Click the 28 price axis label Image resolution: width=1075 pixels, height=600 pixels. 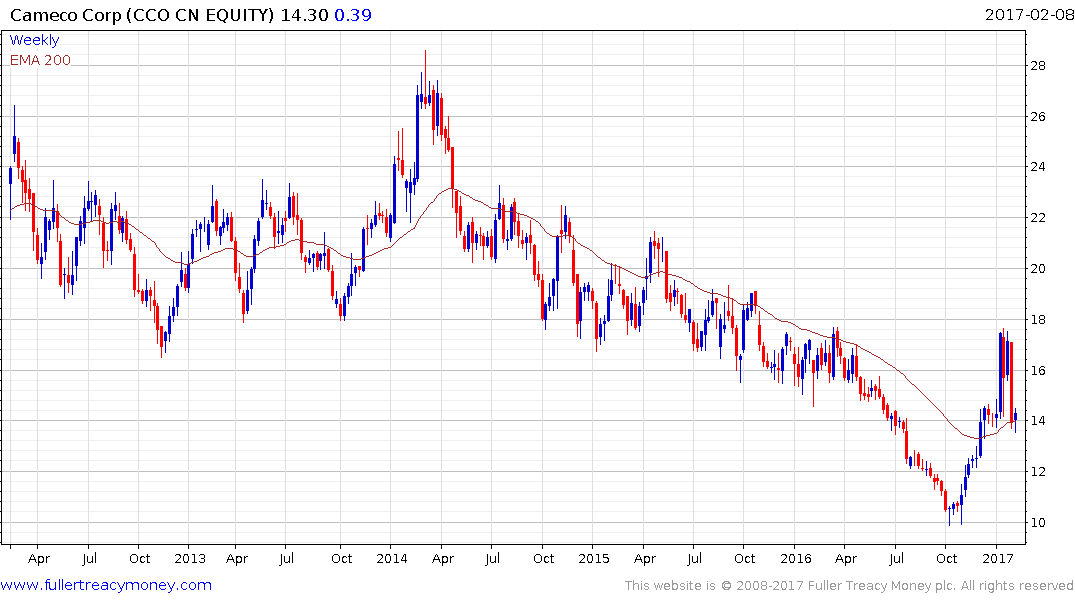click(1038, 66)
